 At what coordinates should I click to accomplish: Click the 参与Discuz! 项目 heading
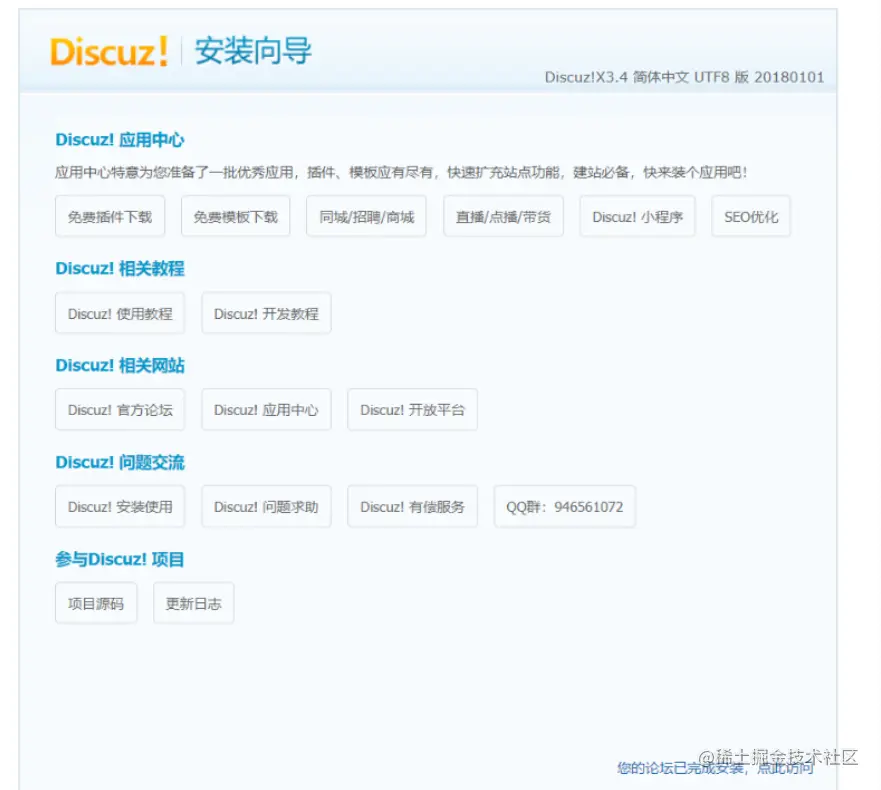(x=120, y=559)
